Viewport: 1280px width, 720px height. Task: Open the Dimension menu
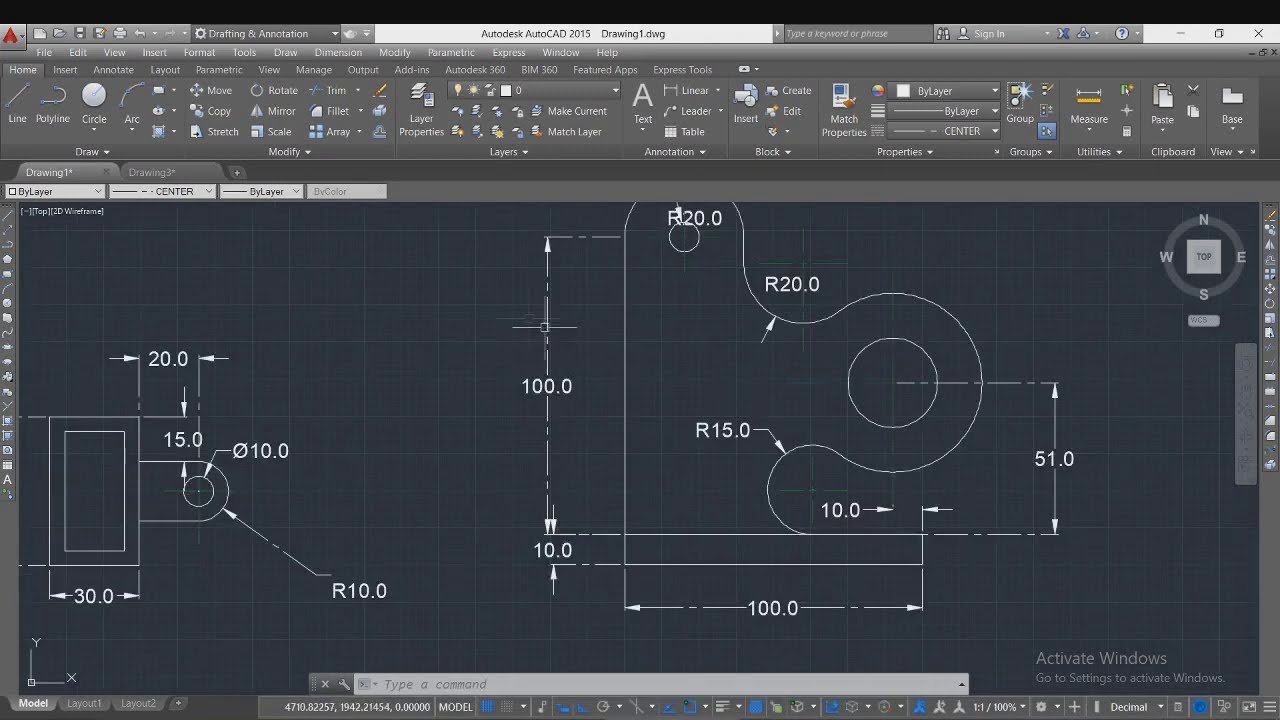coord(338,52)
